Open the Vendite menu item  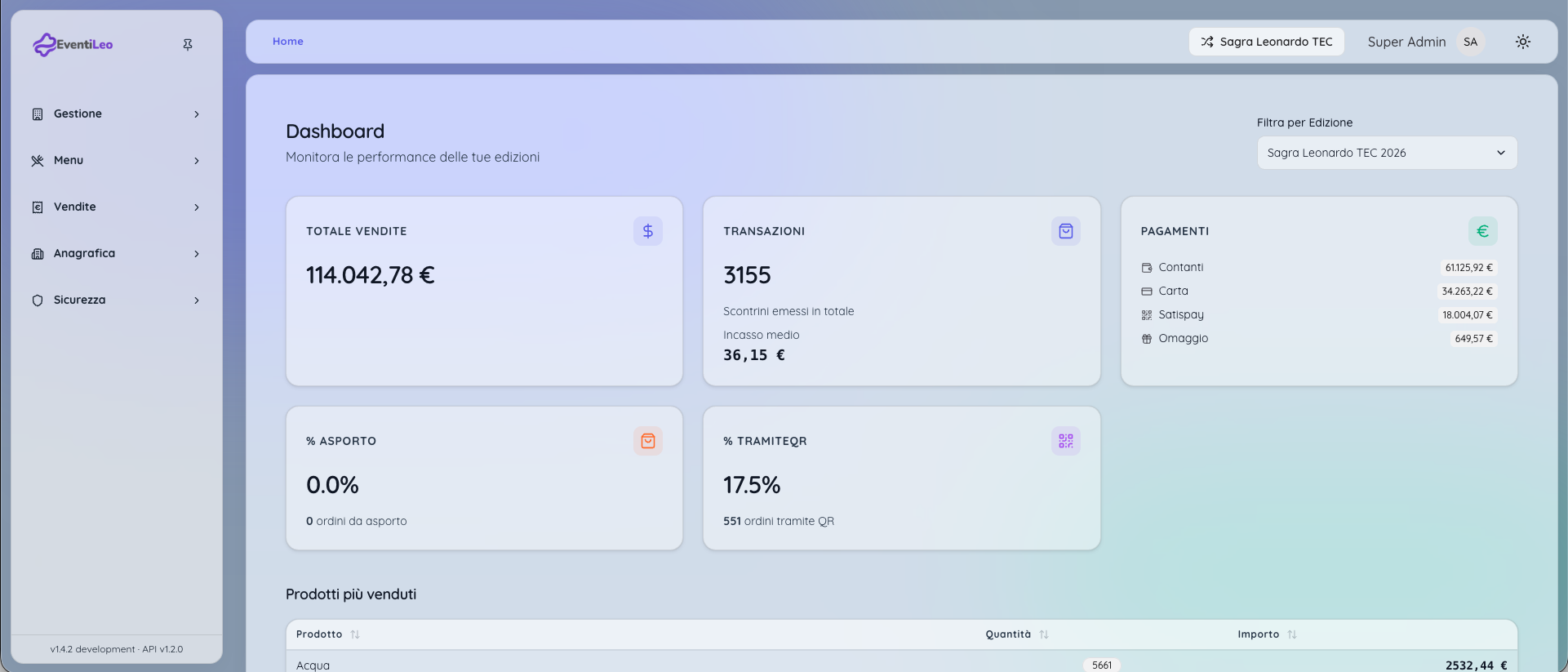[x=117, y=207]
